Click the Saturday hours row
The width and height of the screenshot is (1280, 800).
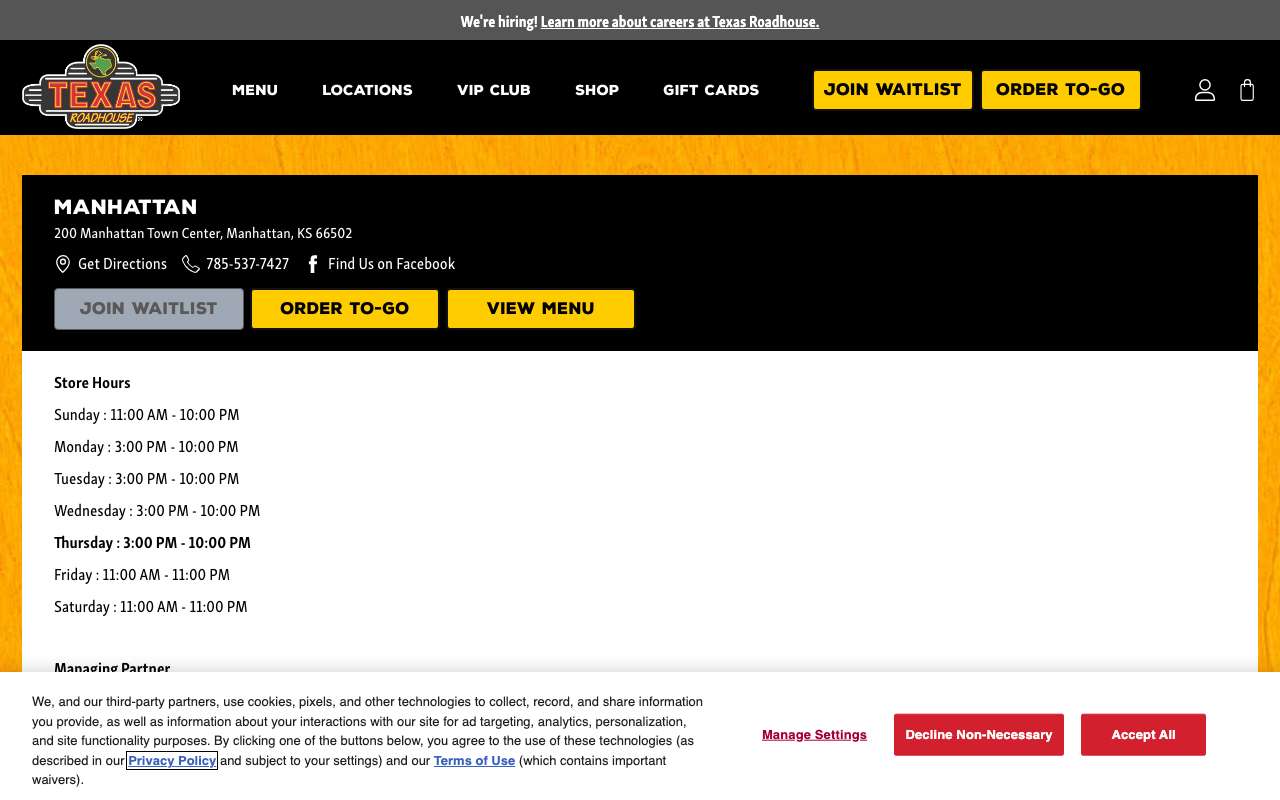point(151,607)
